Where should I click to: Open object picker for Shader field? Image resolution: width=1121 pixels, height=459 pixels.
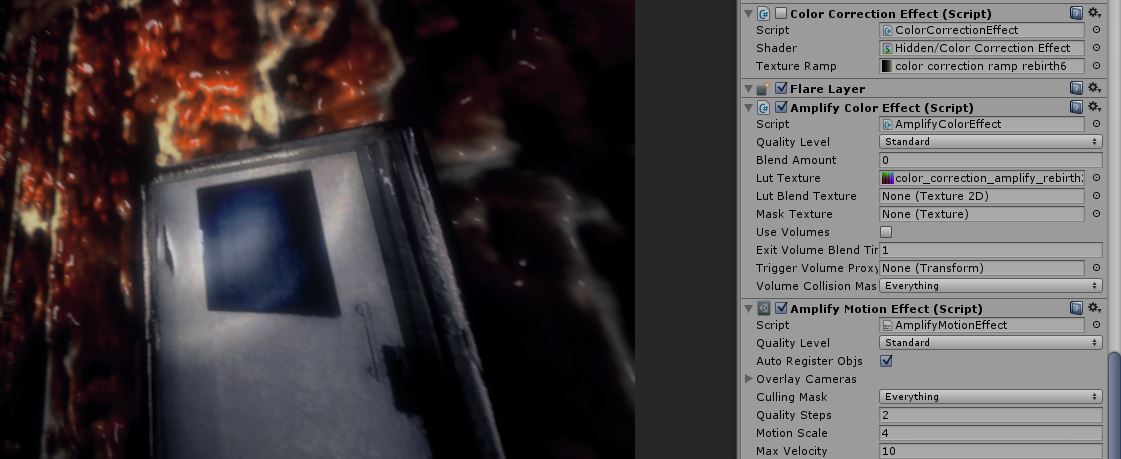click(x=1097, y=48)
